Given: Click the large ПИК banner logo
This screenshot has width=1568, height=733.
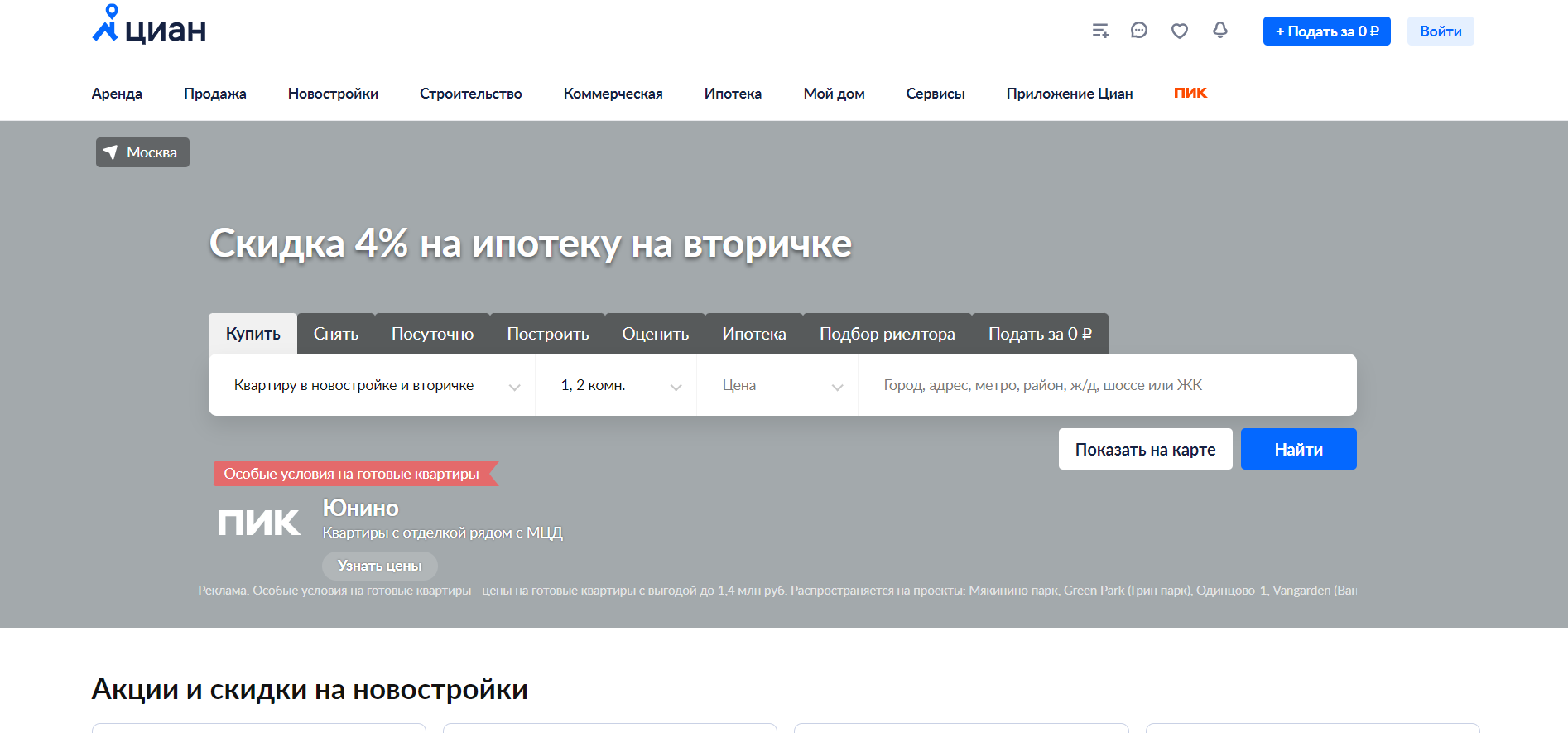Looking at the screenshot, I should (258, 523).
